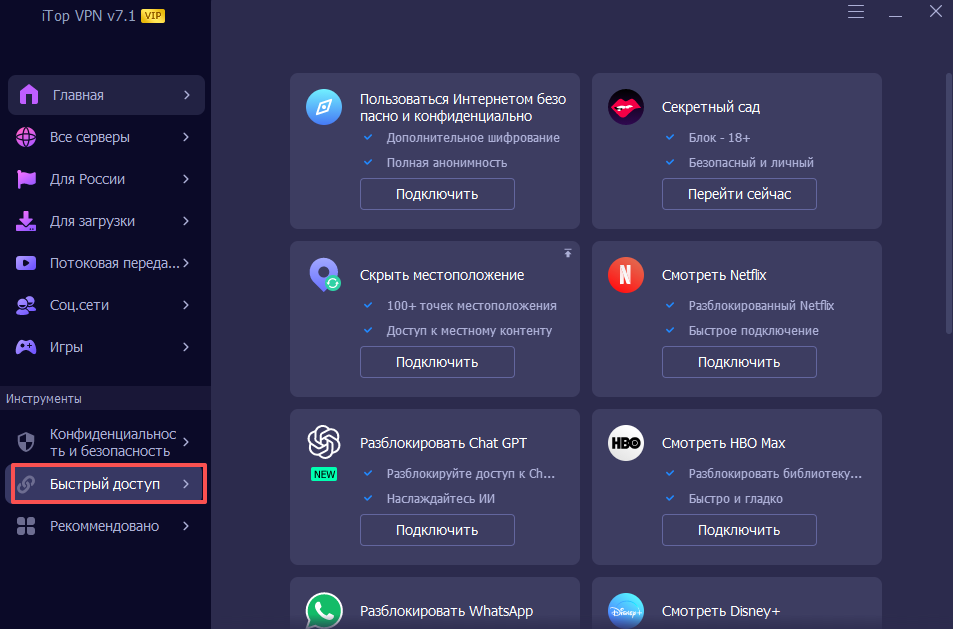Click the Netflix logo icon
This screenshot has height=629, width=953.
(626, 275)
